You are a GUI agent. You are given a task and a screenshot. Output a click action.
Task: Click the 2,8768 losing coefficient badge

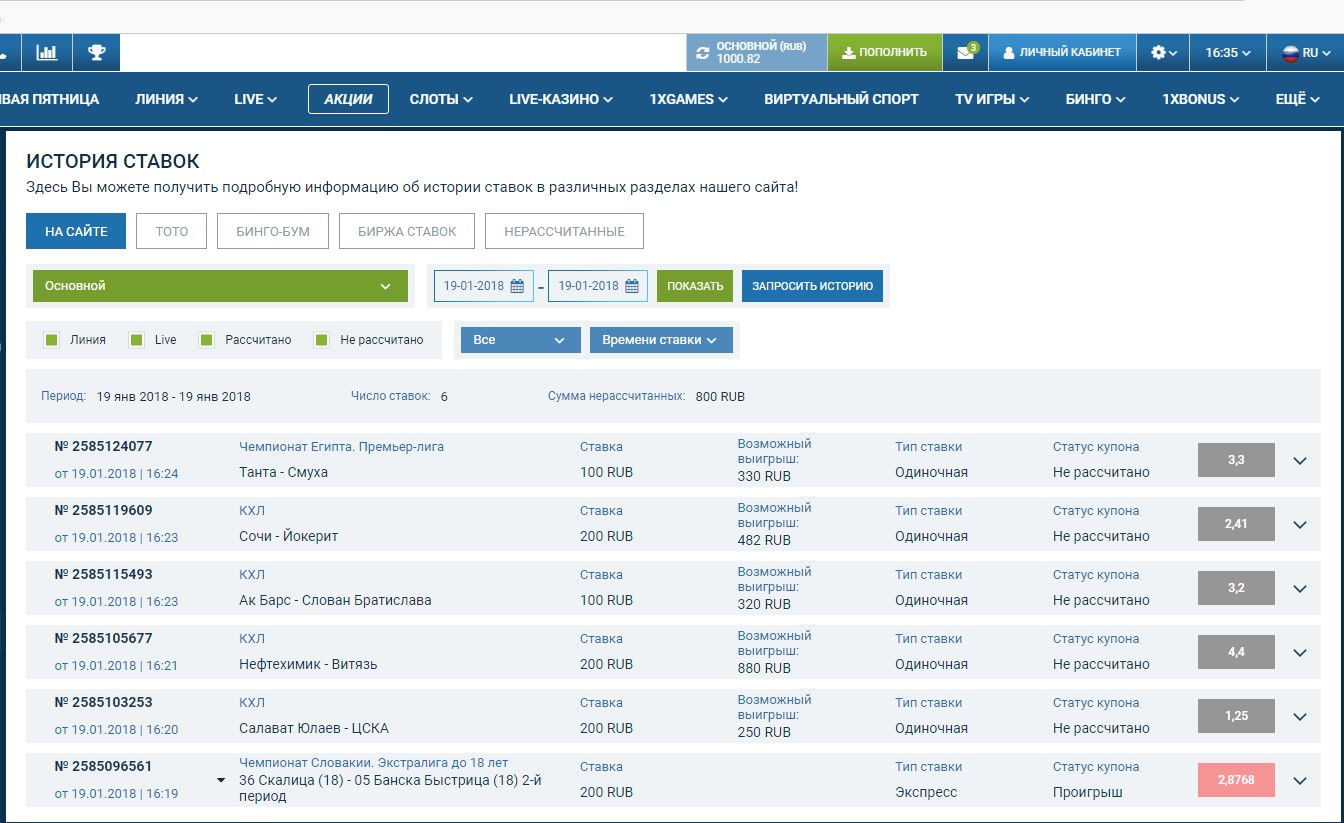(1236, 780)
